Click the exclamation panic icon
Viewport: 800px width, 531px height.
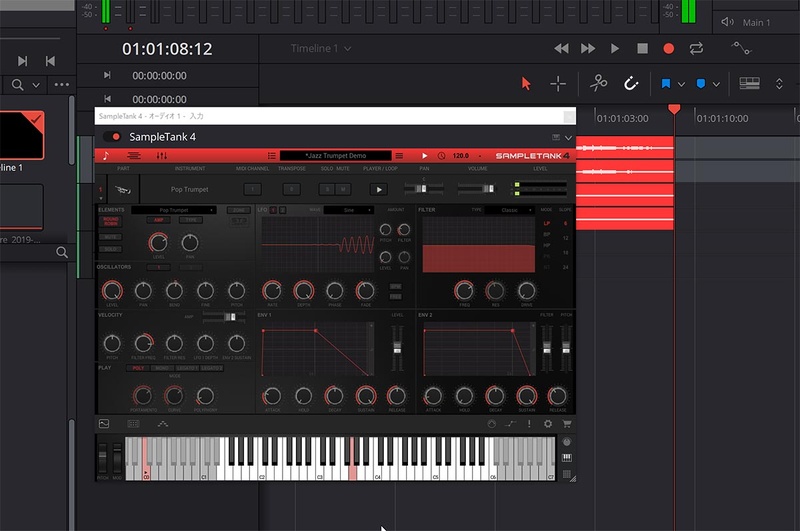[529, 424]
